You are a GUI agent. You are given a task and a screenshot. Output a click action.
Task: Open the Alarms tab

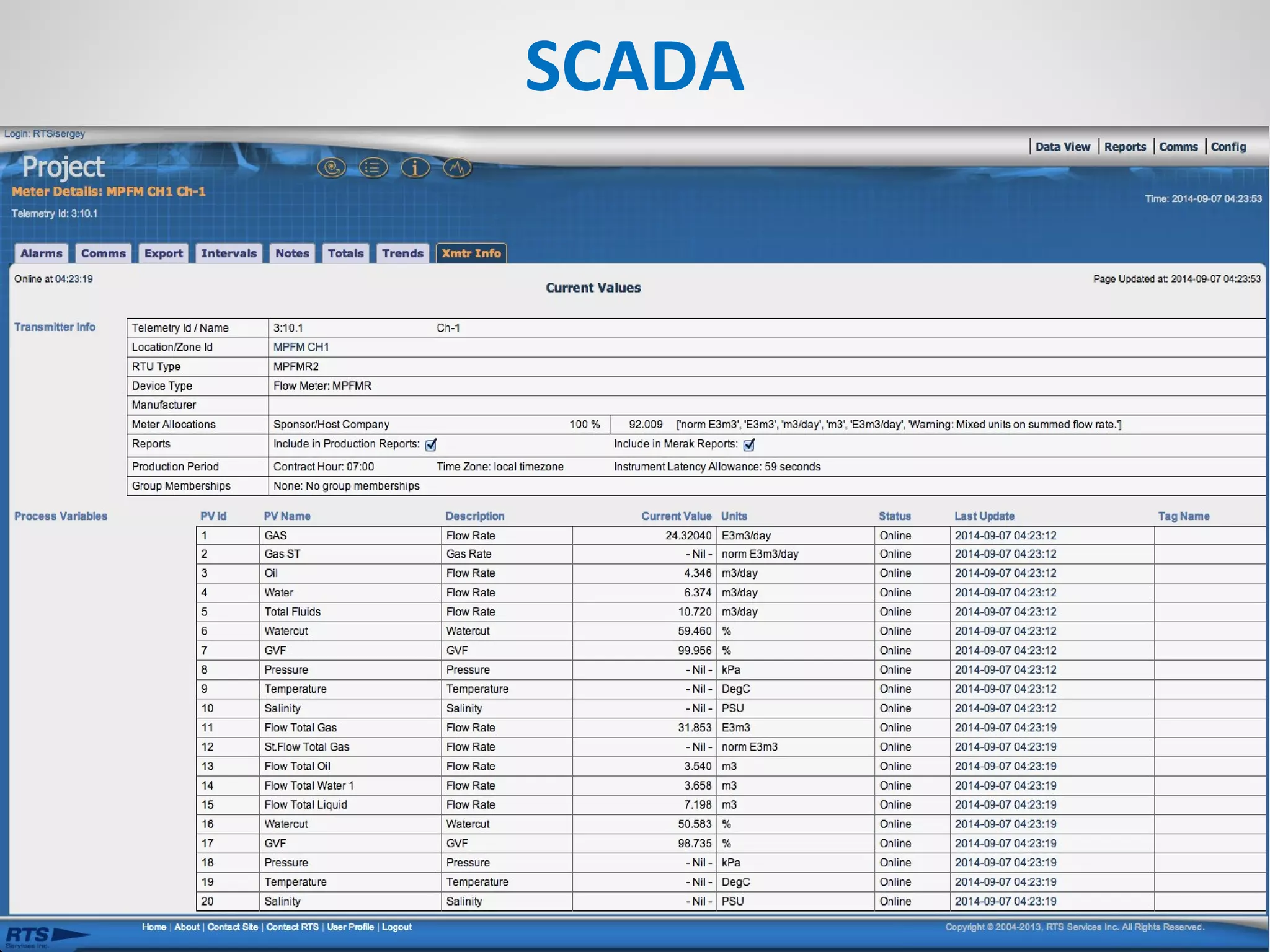pyautogui.click(x=42, y=253)
